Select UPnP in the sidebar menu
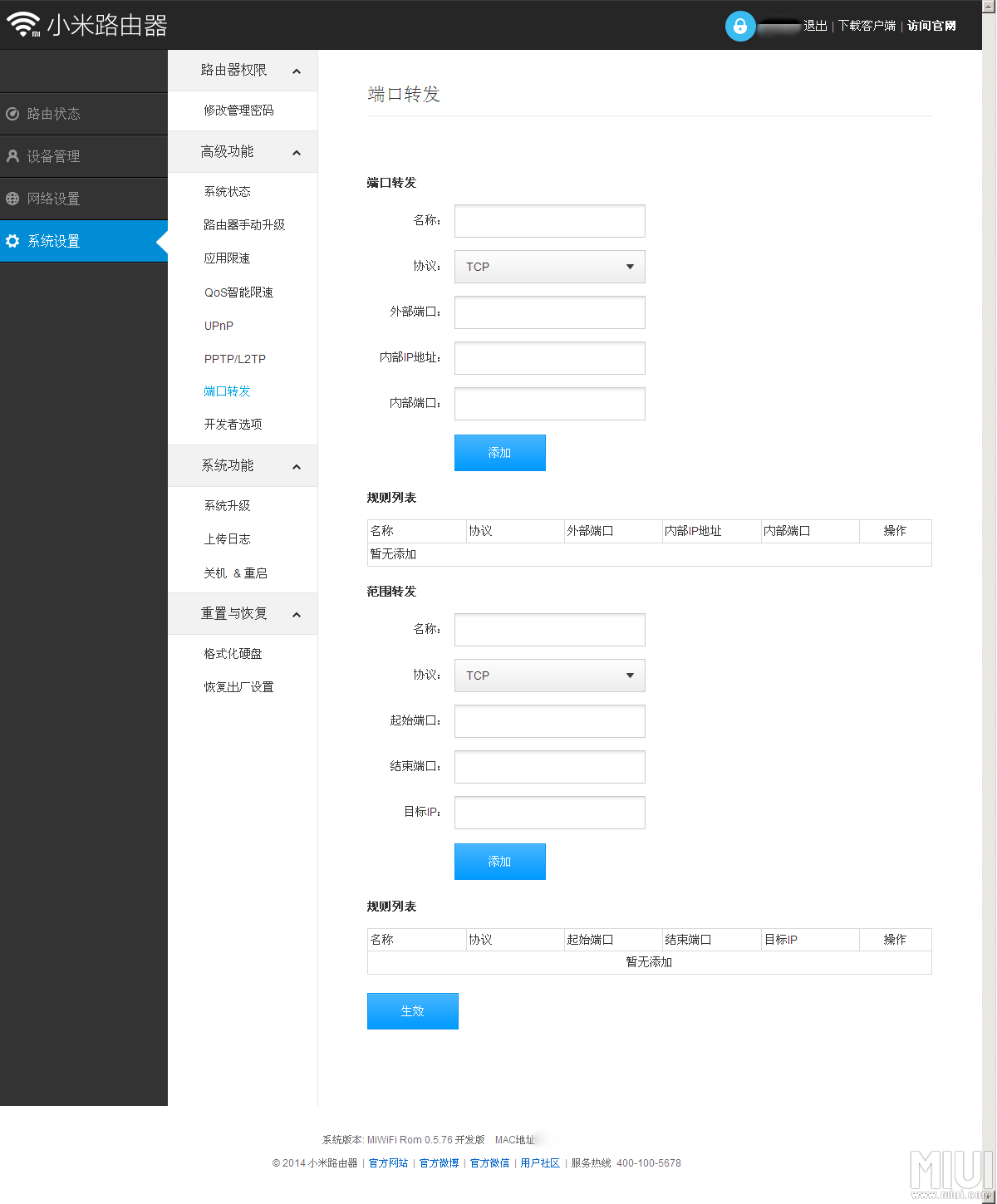Image resolution: width=997 pixels, height=1204 pixels. [x=219, y=326]
